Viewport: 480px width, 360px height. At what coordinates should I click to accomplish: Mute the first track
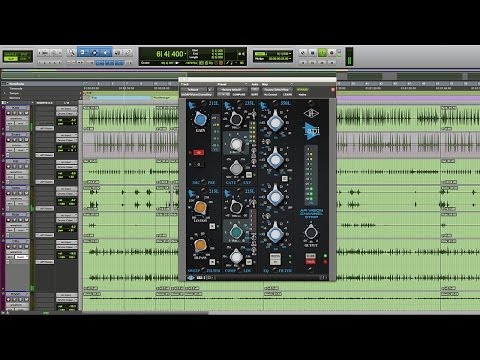pyautogui.click(x=26, y=113)
